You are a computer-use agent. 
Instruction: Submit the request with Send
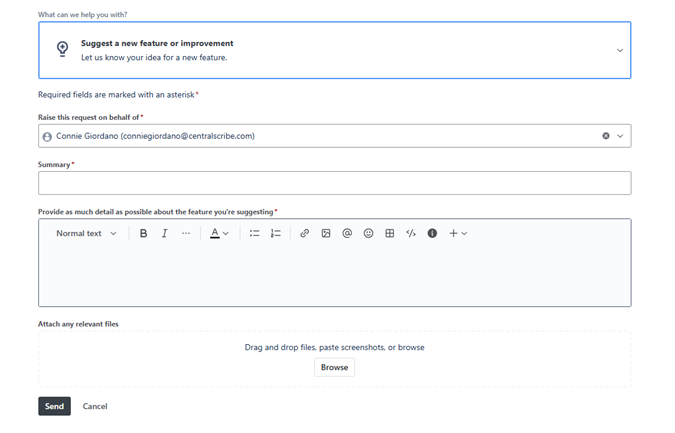pos(54,406)
